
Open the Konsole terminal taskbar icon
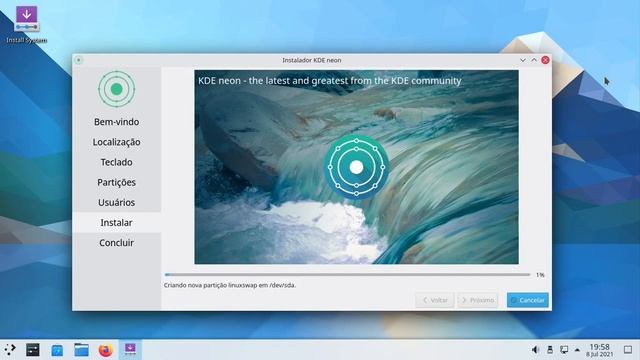[33, 349]
